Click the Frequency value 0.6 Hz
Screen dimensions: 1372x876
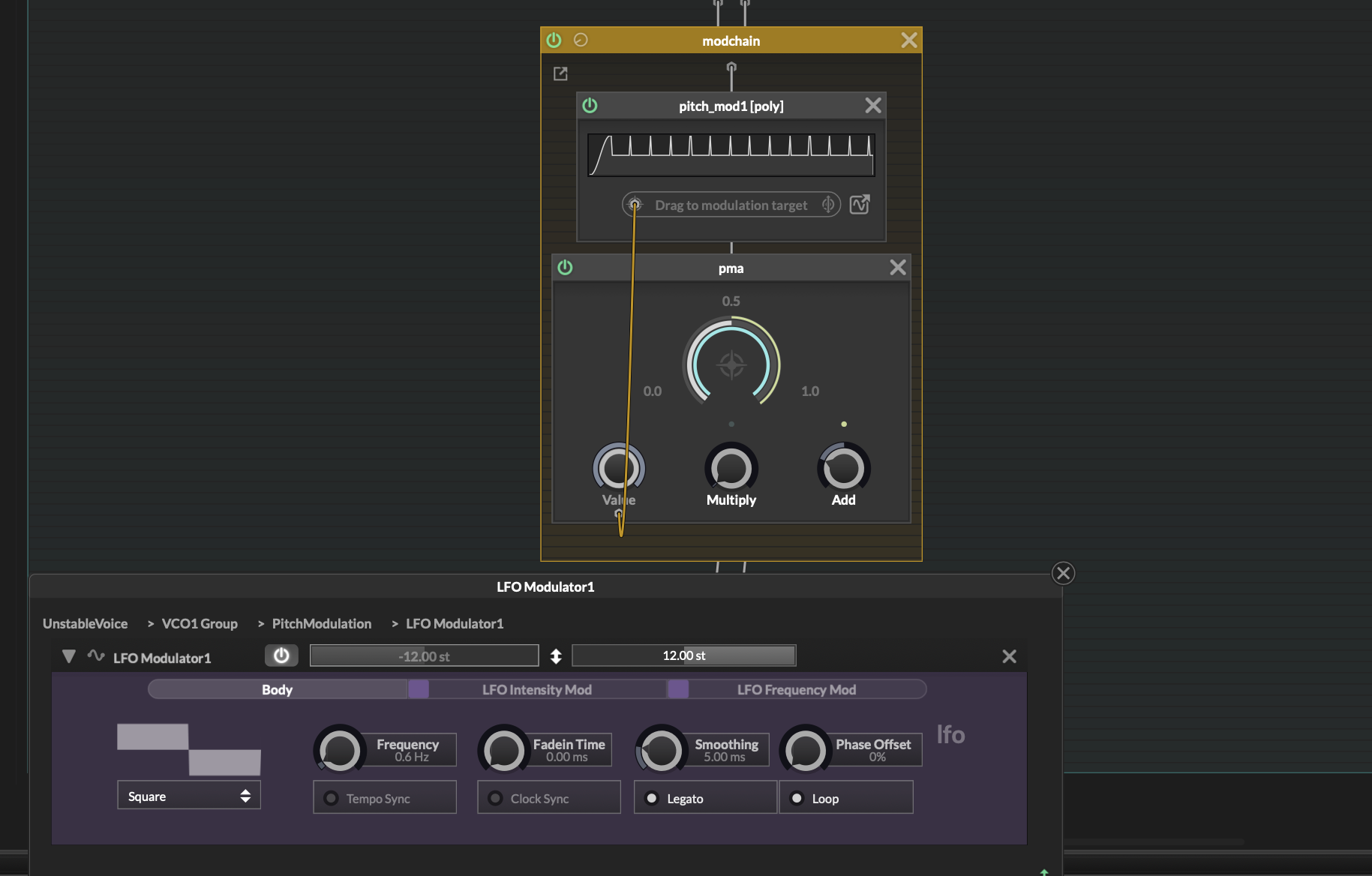tap(412, 757)
